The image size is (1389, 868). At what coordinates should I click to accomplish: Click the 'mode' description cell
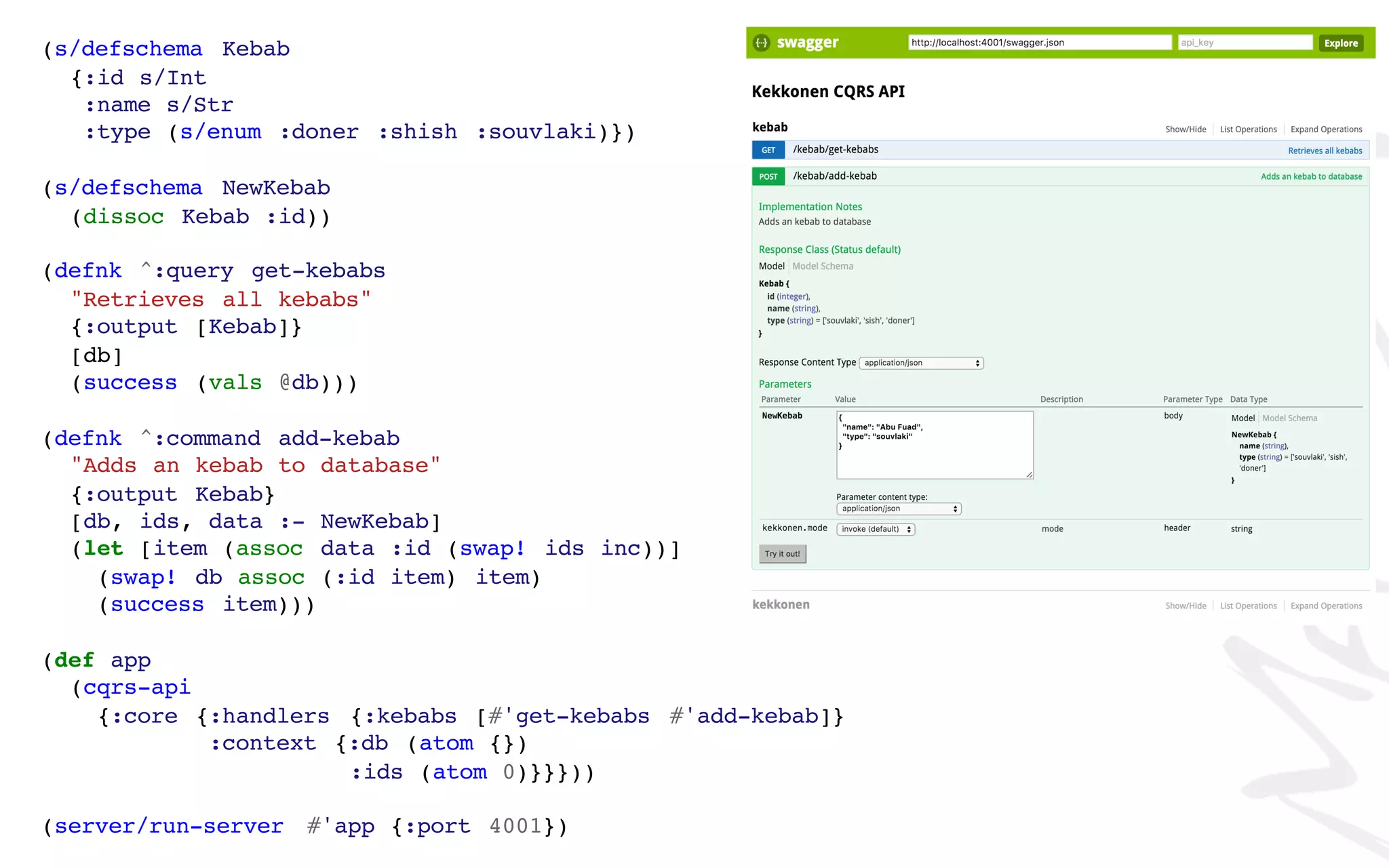click(1052, 529)
